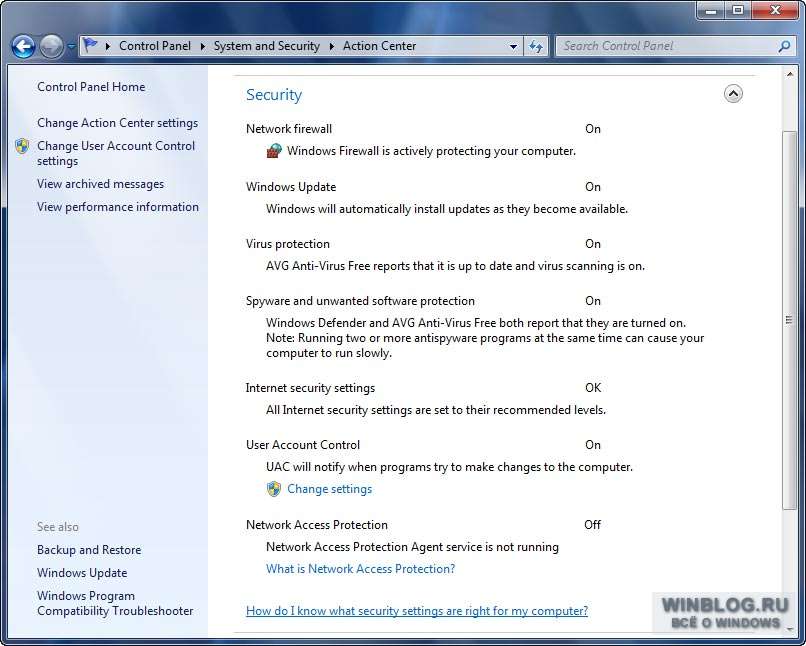Select Control Panel in the breadcrumb
806x646 pixels.
click(155, 46)
